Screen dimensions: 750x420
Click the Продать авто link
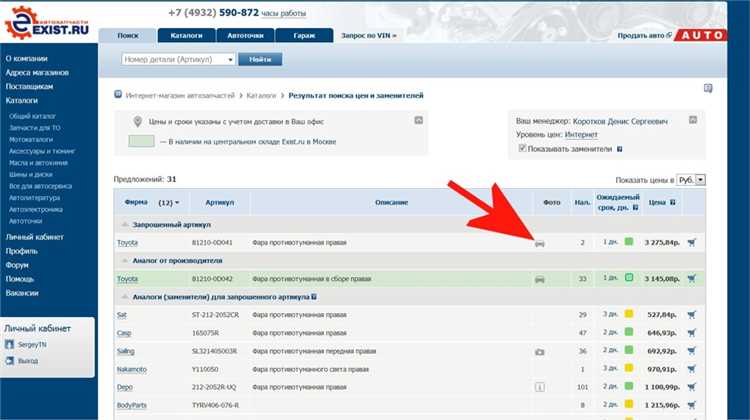pos(641,35)
